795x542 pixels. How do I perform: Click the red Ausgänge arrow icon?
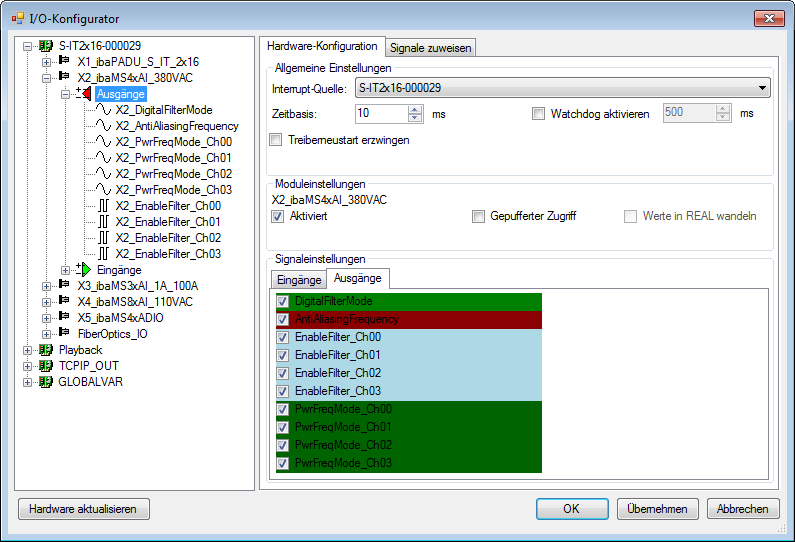84,94
